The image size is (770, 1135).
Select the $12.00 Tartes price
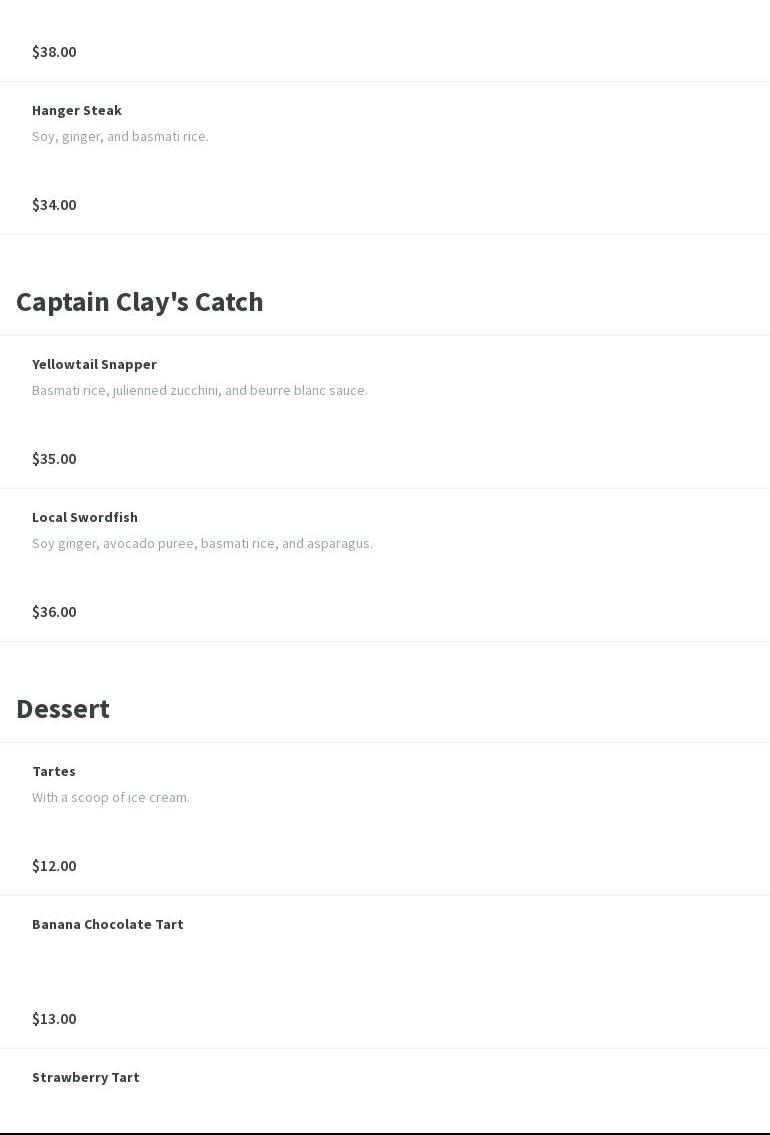click(x=54, y=866)
